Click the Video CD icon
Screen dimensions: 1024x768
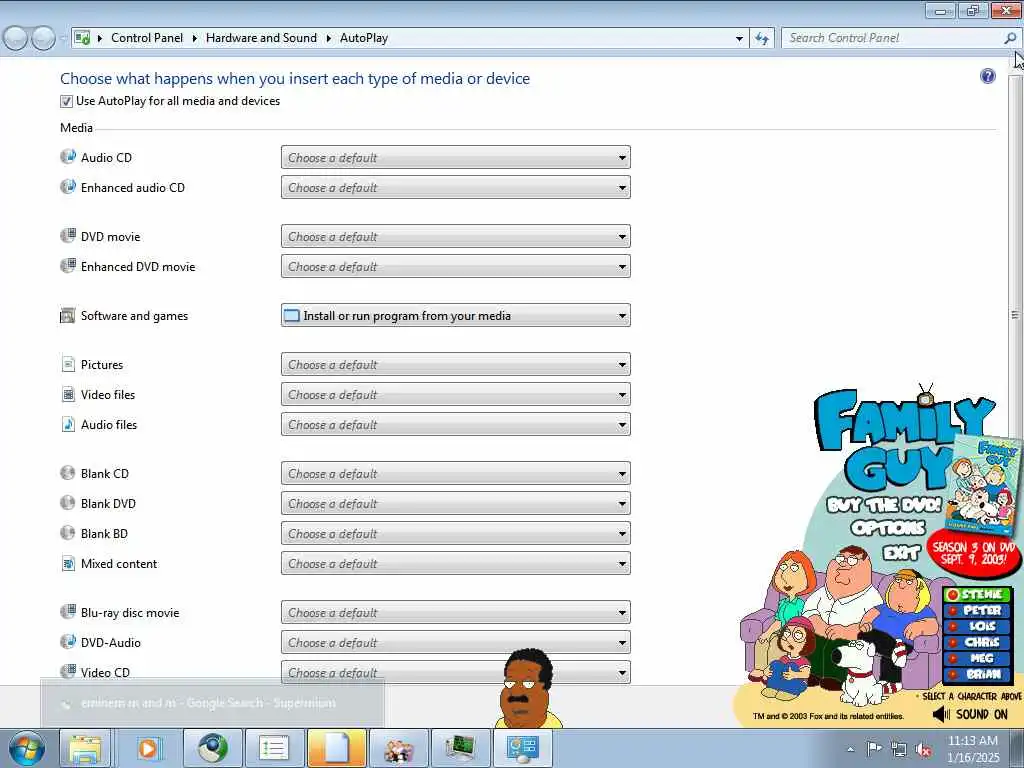pyautogui.click(x=68, y=671)
